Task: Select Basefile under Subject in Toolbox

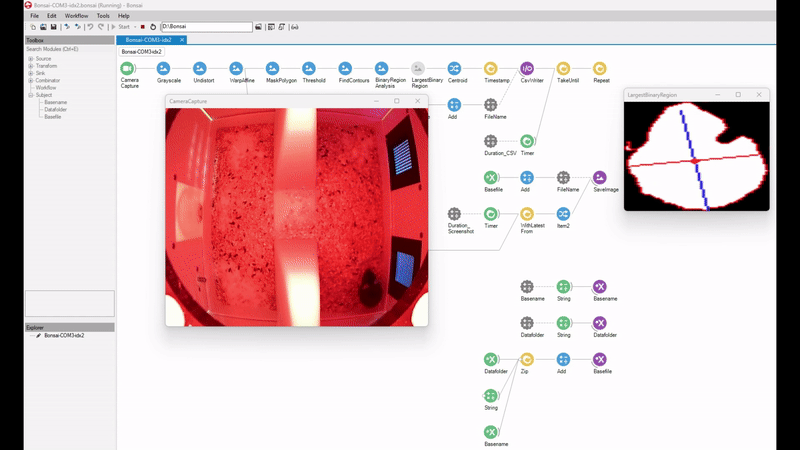Action: point(53,117)
